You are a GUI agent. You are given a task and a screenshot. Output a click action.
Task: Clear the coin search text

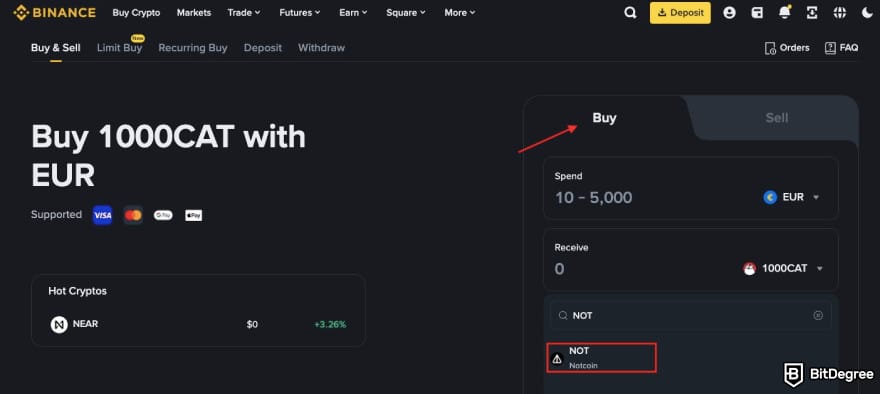818,315
